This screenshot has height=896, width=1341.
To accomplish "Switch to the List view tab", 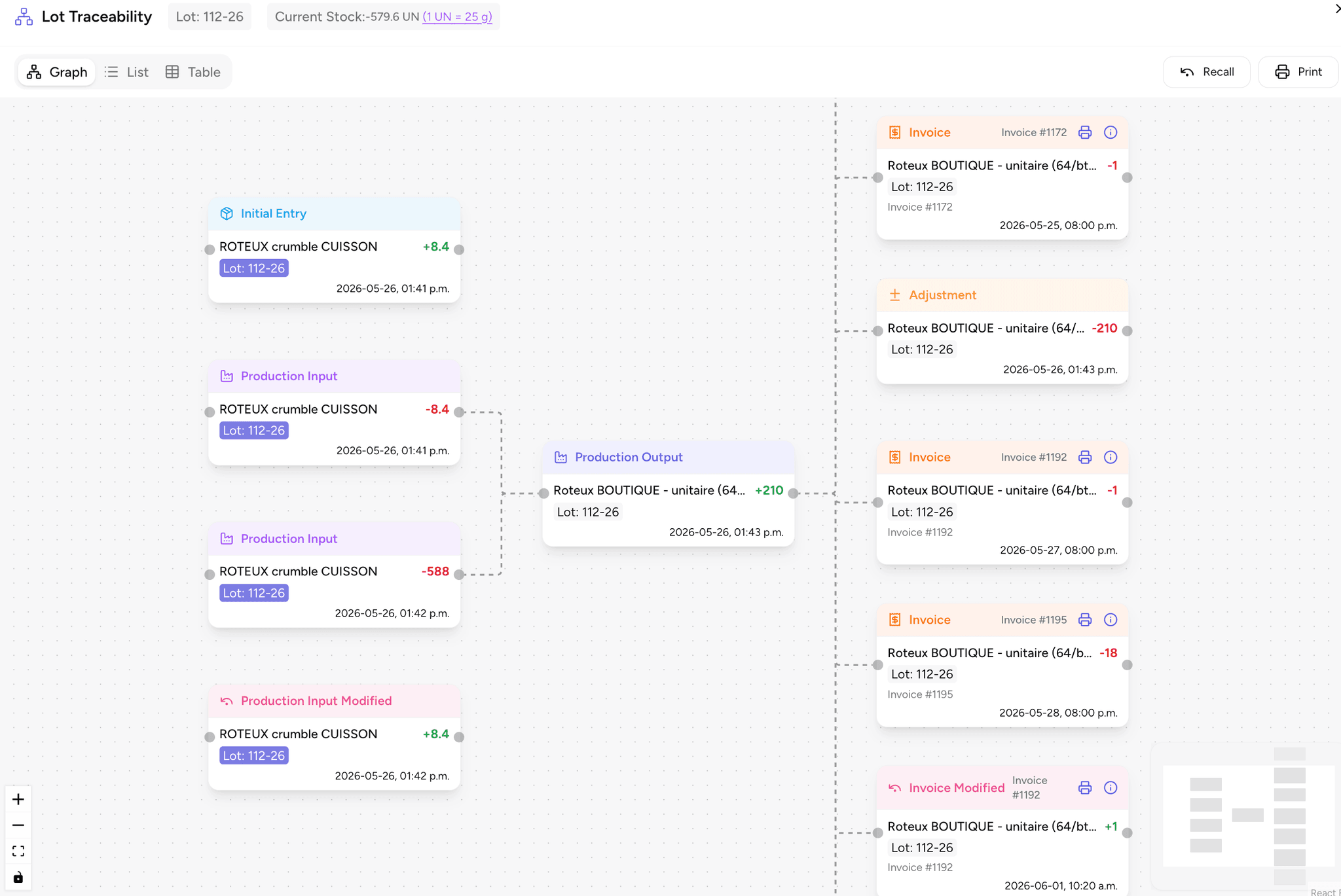I will [127, 72].
